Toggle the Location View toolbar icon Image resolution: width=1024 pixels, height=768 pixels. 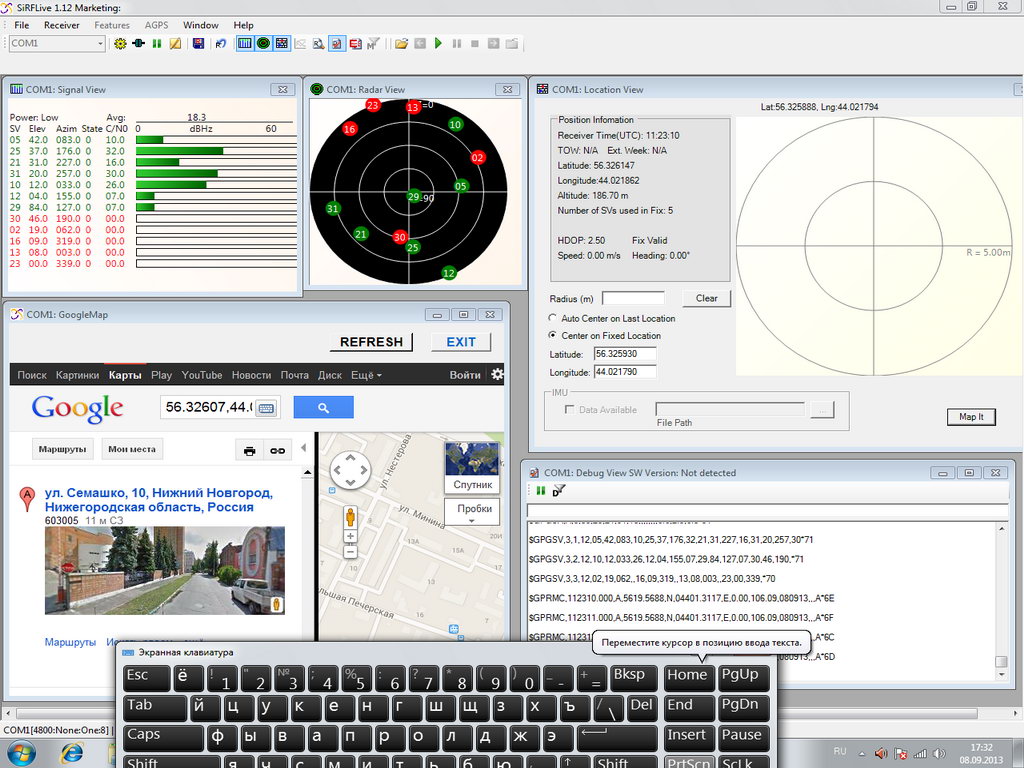282,44
